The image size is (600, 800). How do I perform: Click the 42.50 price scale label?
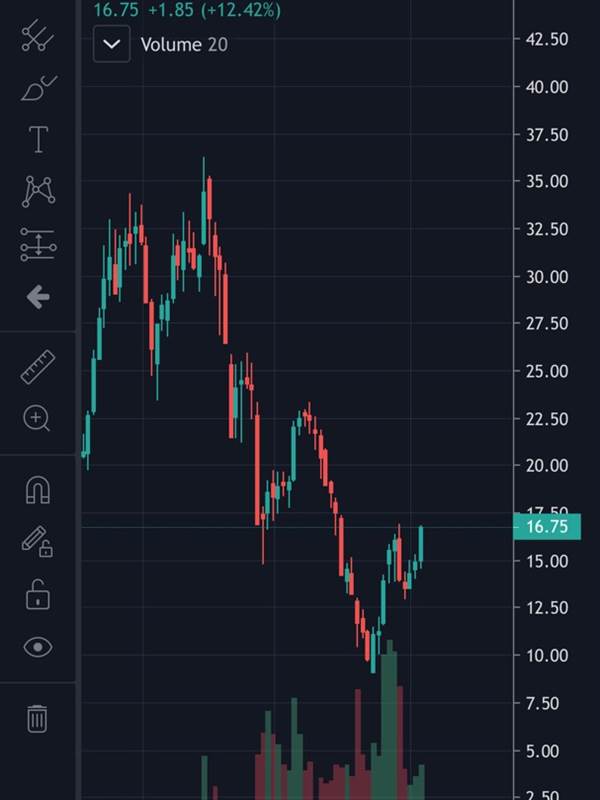(547, 39)
